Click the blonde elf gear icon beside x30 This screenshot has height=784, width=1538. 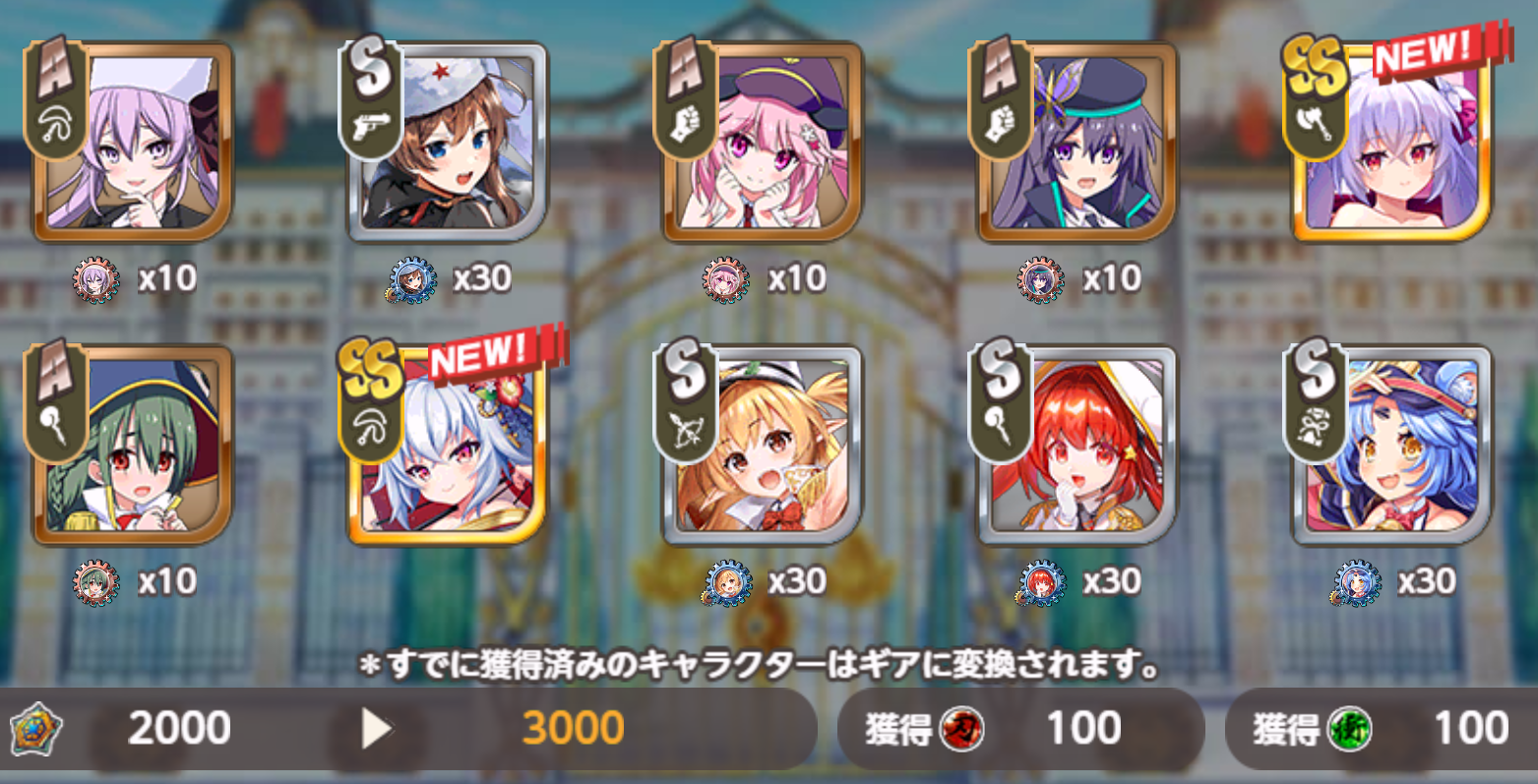(727, 583)
